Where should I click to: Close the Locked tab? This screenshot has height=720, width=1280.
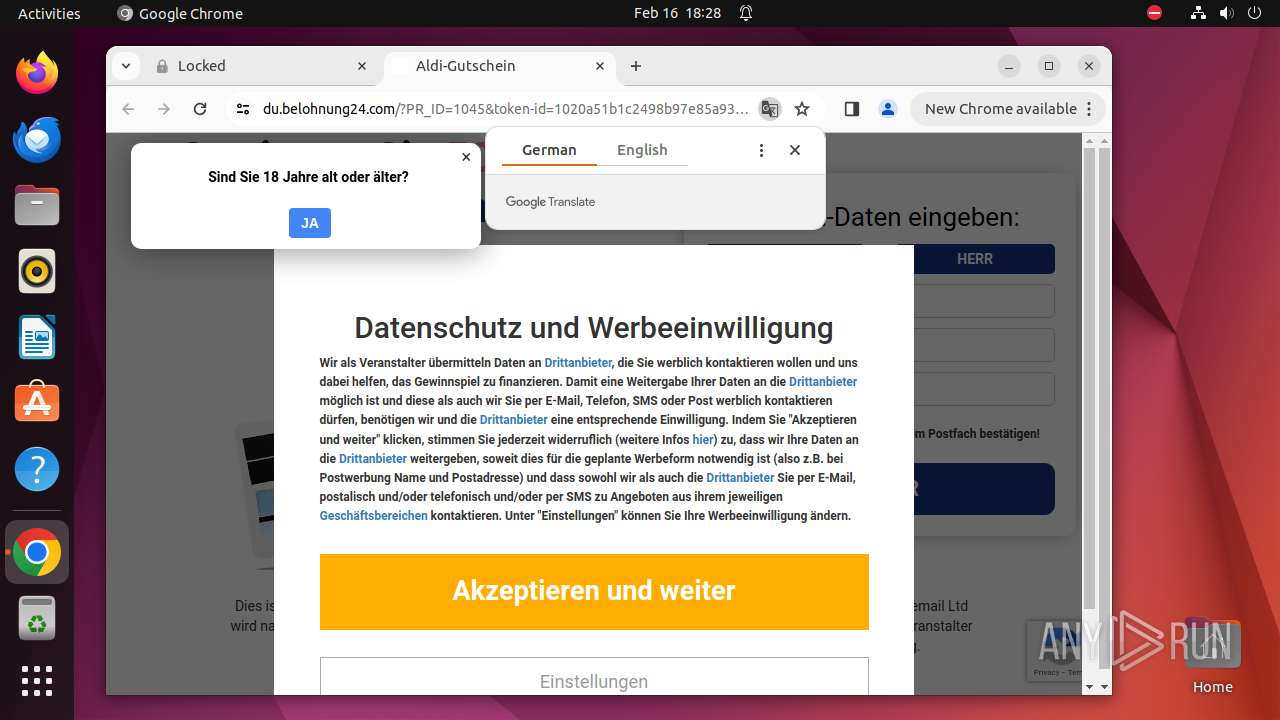[x=362, y=66]
